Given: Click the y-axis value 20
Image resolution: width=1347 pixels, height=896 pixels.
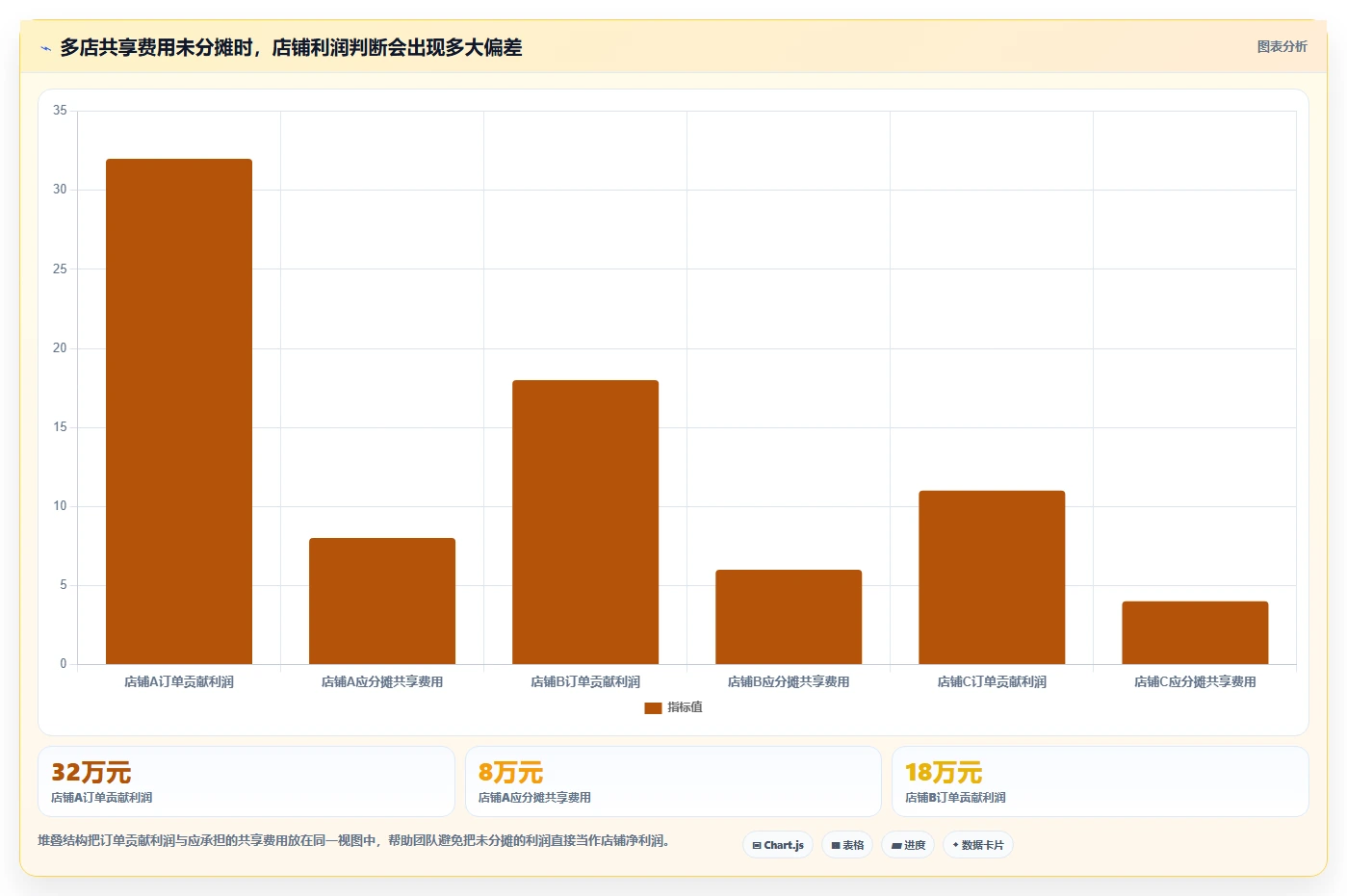Looking at the screenshot, I should 60,347.
